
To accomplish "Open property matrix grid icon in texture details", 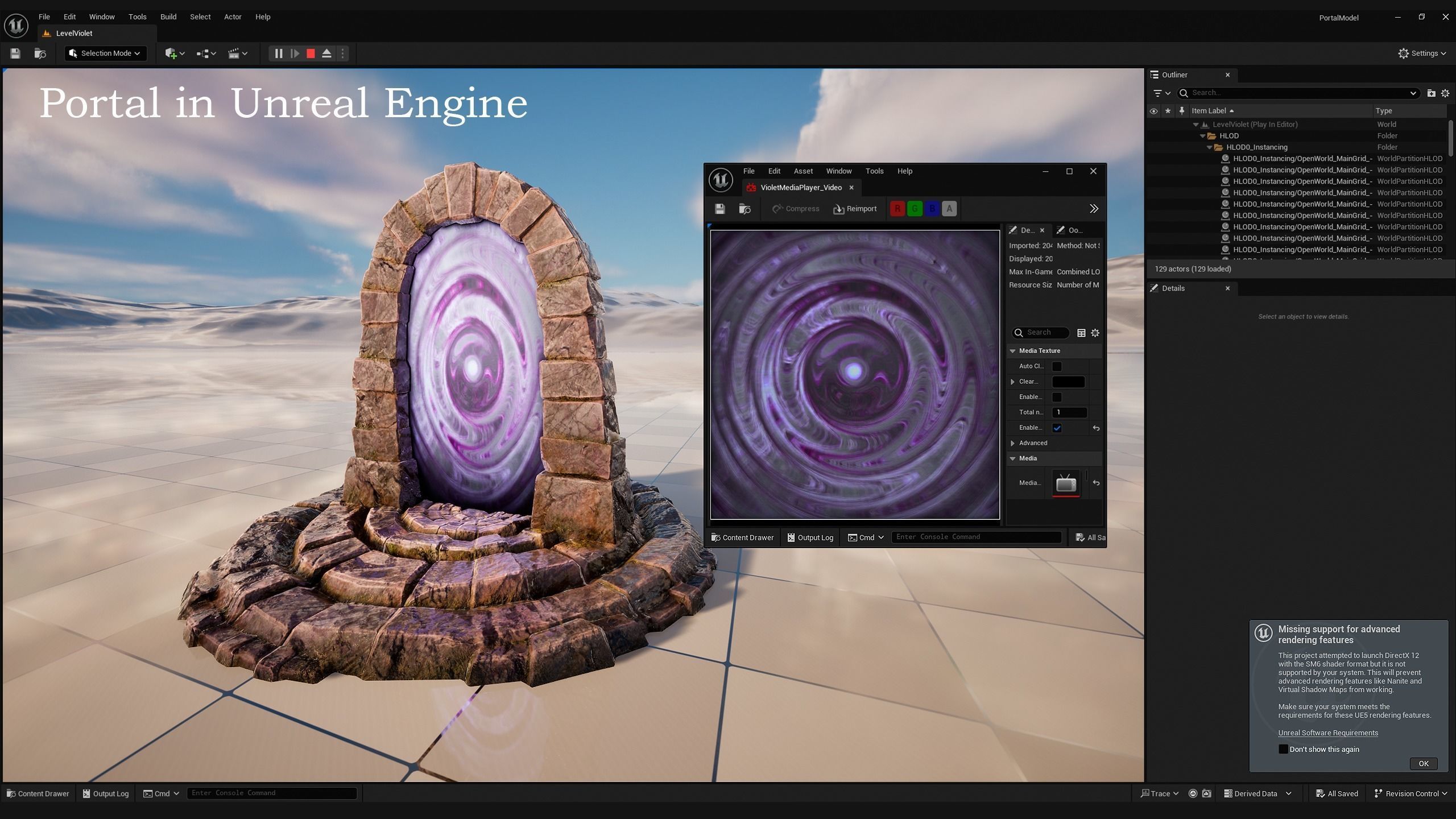I will tap(1081, 333).
